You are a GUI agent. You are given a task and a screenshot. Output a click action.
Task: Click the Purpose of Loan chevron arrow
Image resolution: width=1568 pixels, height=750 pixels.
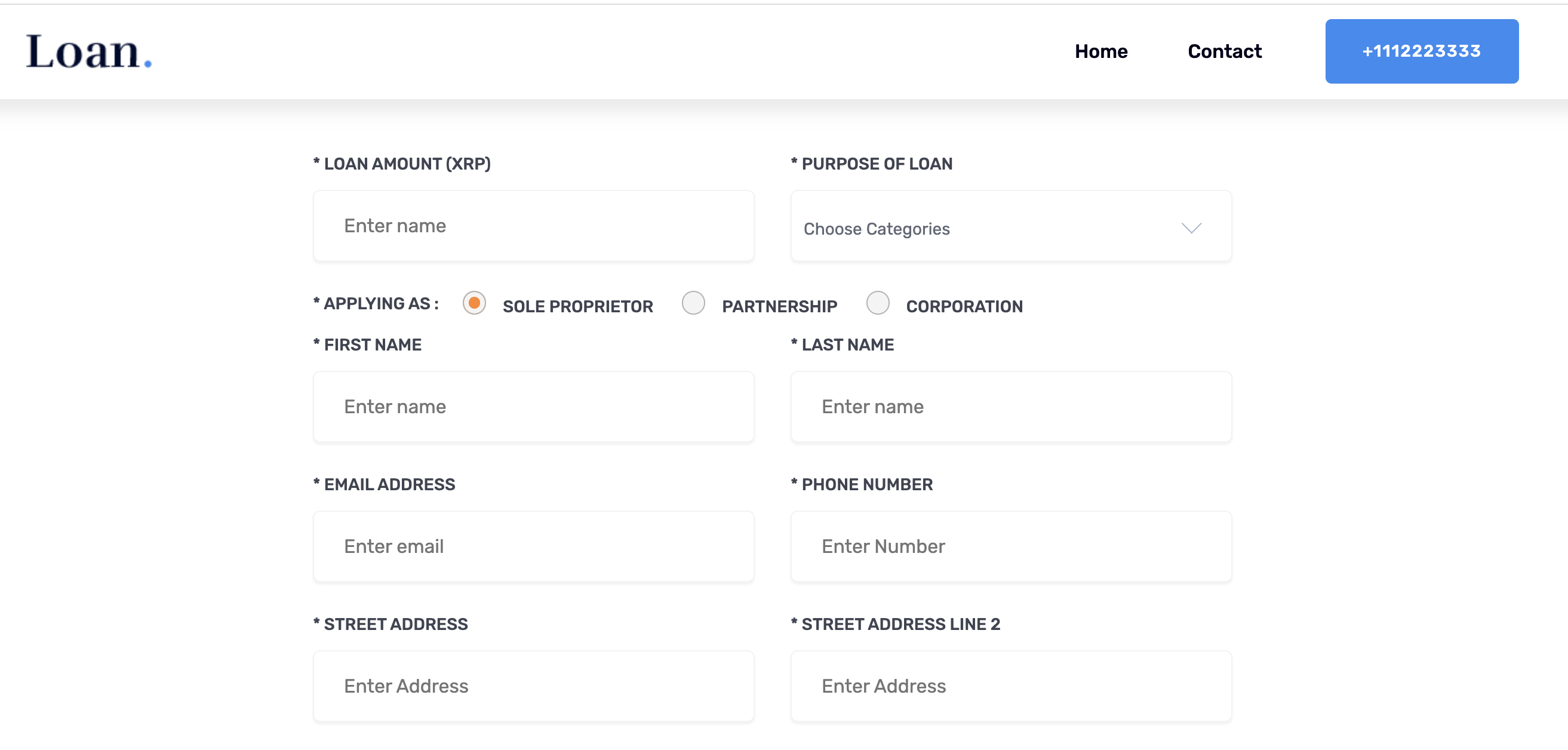point(1191,228)
